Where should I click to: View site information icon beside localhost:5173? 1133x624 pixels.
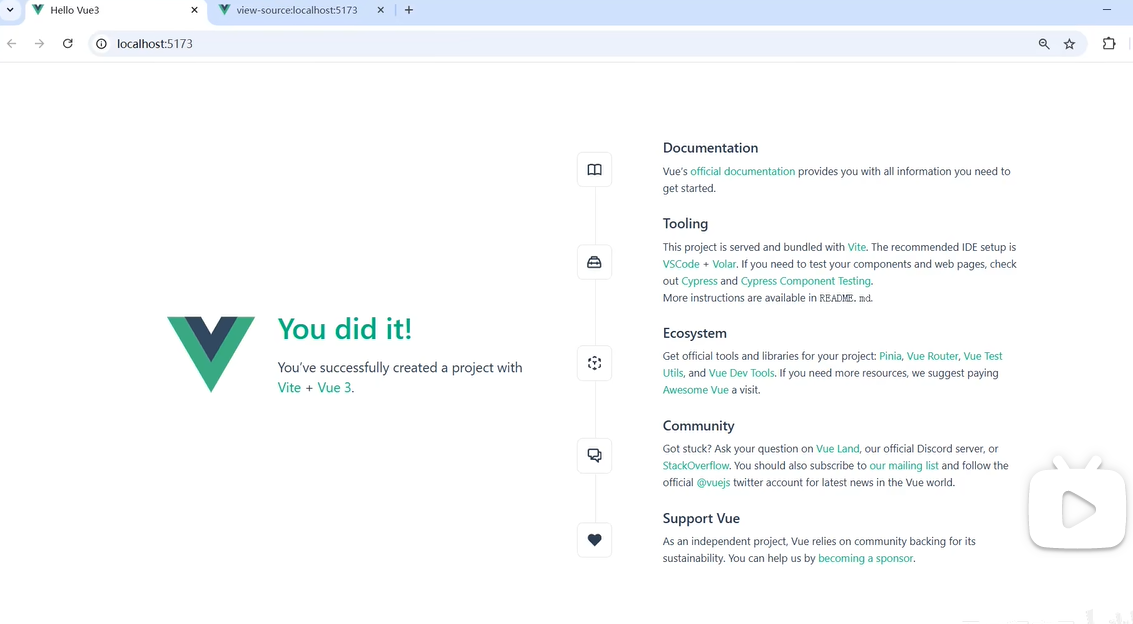coord(102,44)
